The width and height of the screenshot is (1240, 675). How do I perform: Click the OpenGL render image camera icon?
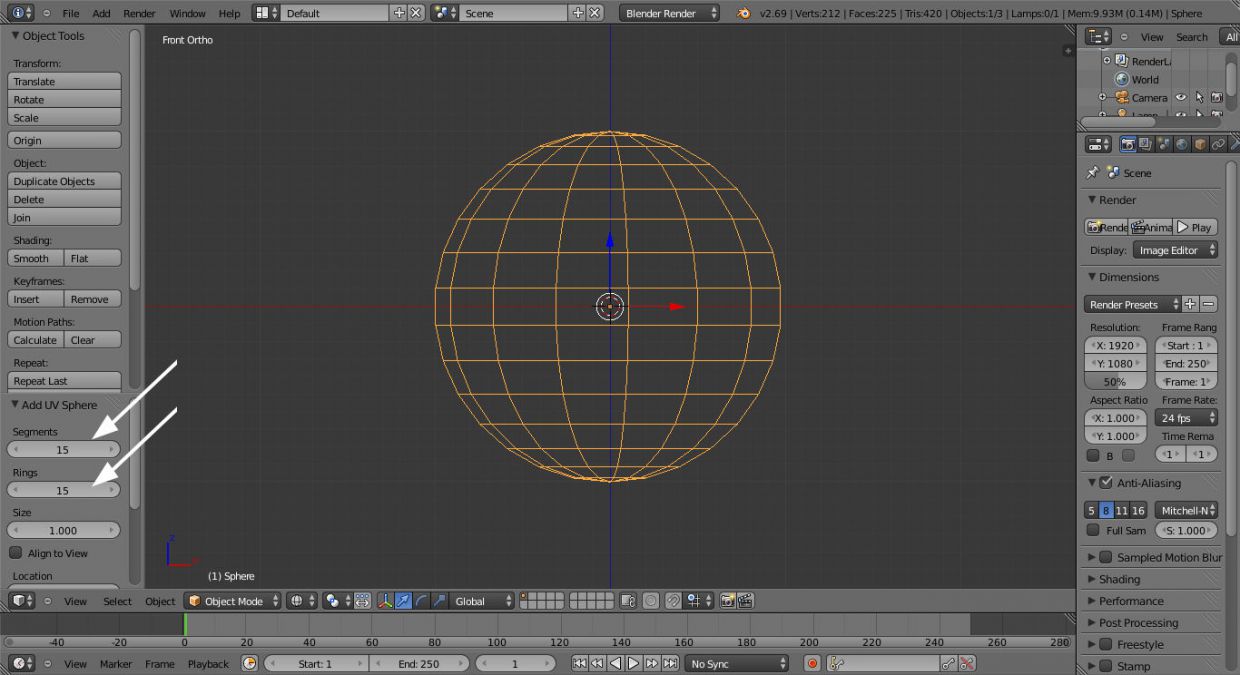[x=727, y=601]
